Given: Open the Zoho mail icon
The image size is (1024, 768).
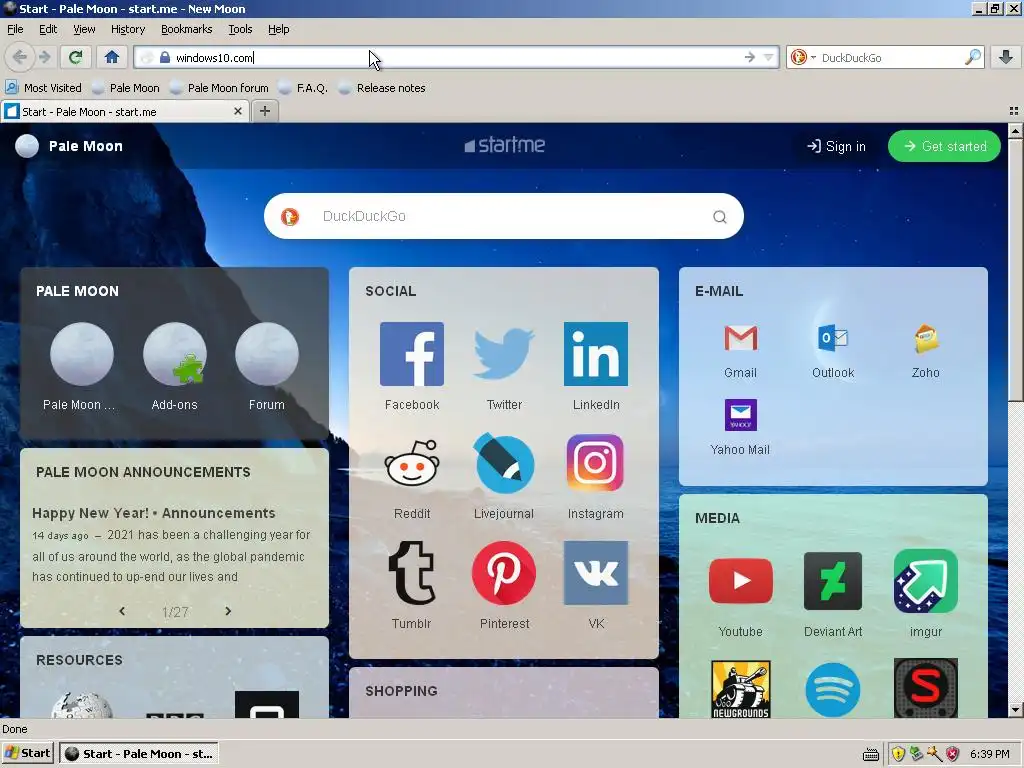Looking at the screenshot, I should coord(926,338).
